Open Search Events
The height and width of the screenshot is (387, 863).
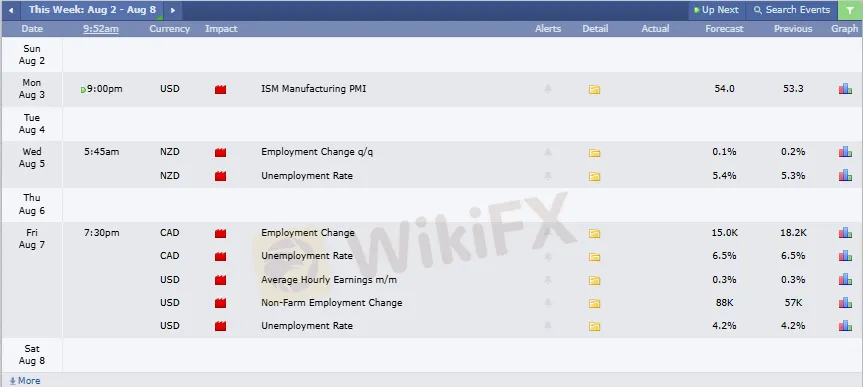(x=791, y=10)
